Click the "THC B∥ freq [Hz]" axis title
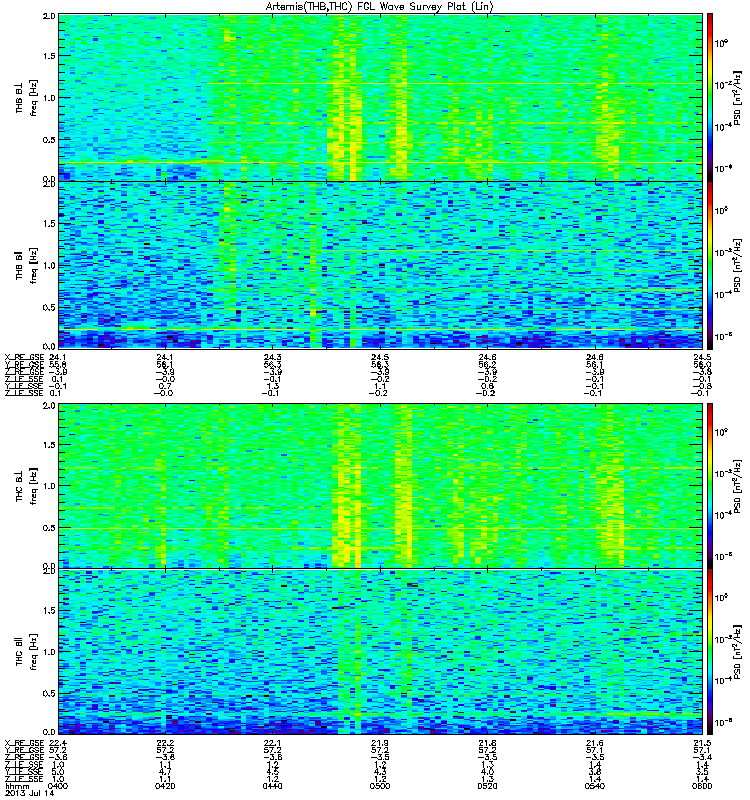This screenshot has height=800, width=750. (x=26, y=652)
